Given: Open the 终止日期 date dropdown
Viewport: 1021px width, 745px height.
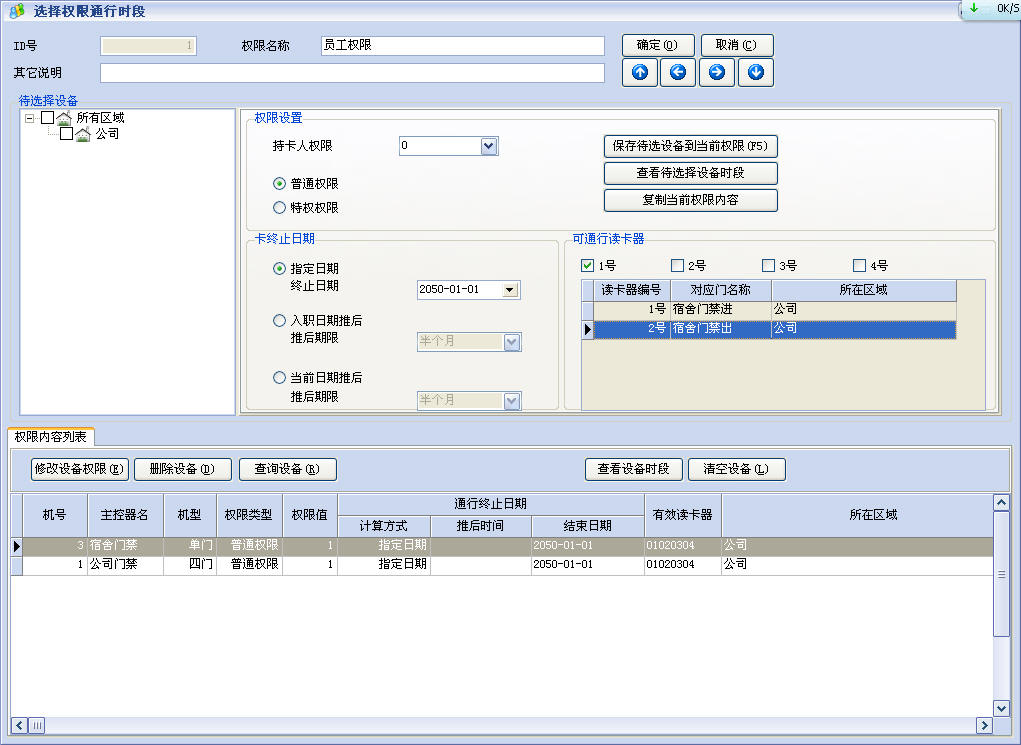Looking at the screenshot, I should coord(510,290).
